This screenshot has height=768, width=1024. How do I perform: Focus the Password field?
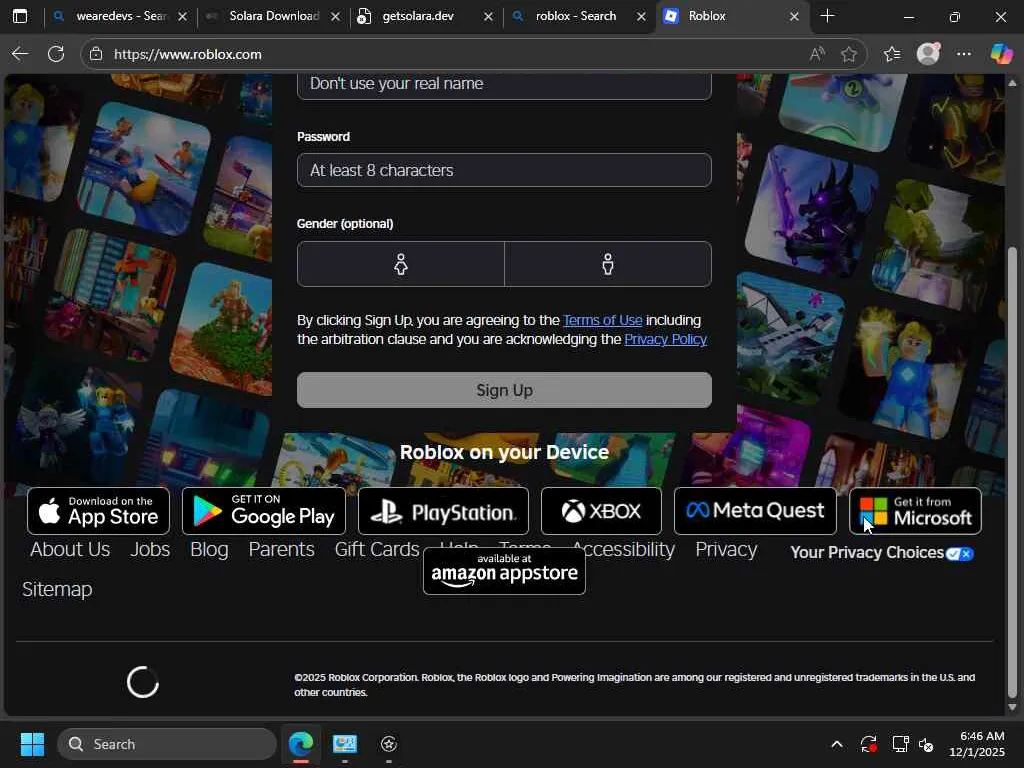tap(504, 170)
